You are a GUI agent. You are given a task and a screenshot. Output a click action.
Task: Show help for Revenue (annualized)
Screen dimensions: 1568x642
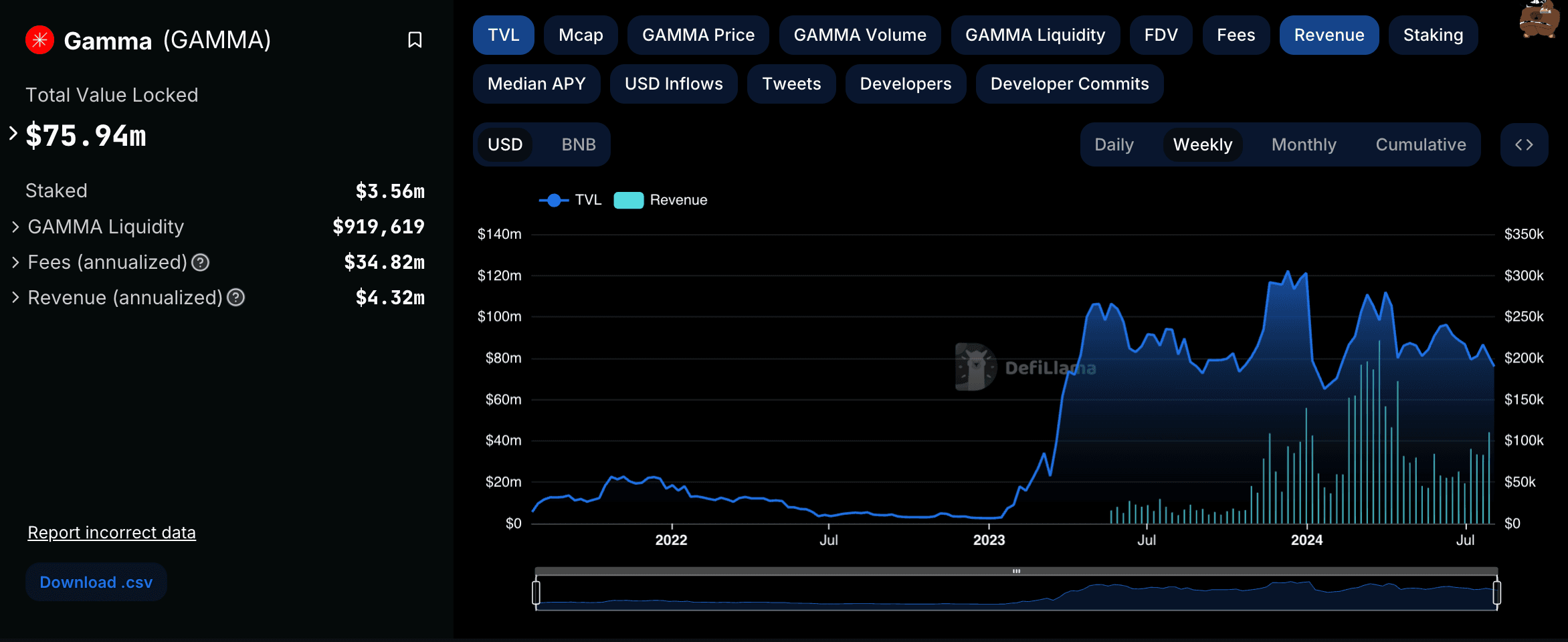pyautogui.click(x=236, y=298)
